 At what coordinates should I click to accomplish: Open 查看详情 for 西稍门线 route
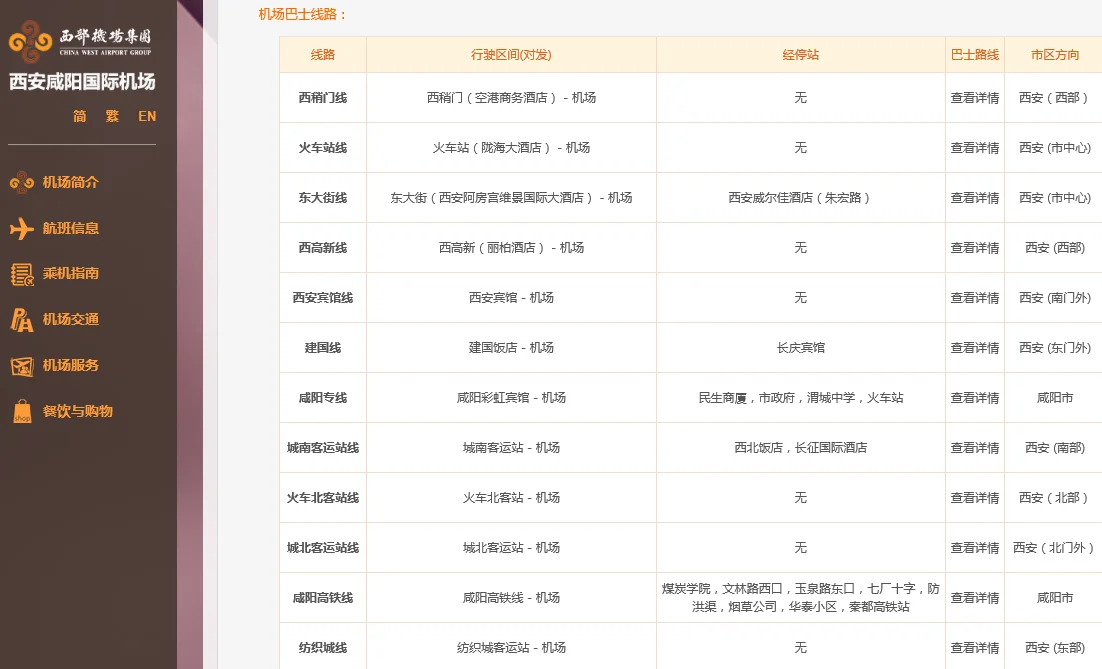[974, 97]
